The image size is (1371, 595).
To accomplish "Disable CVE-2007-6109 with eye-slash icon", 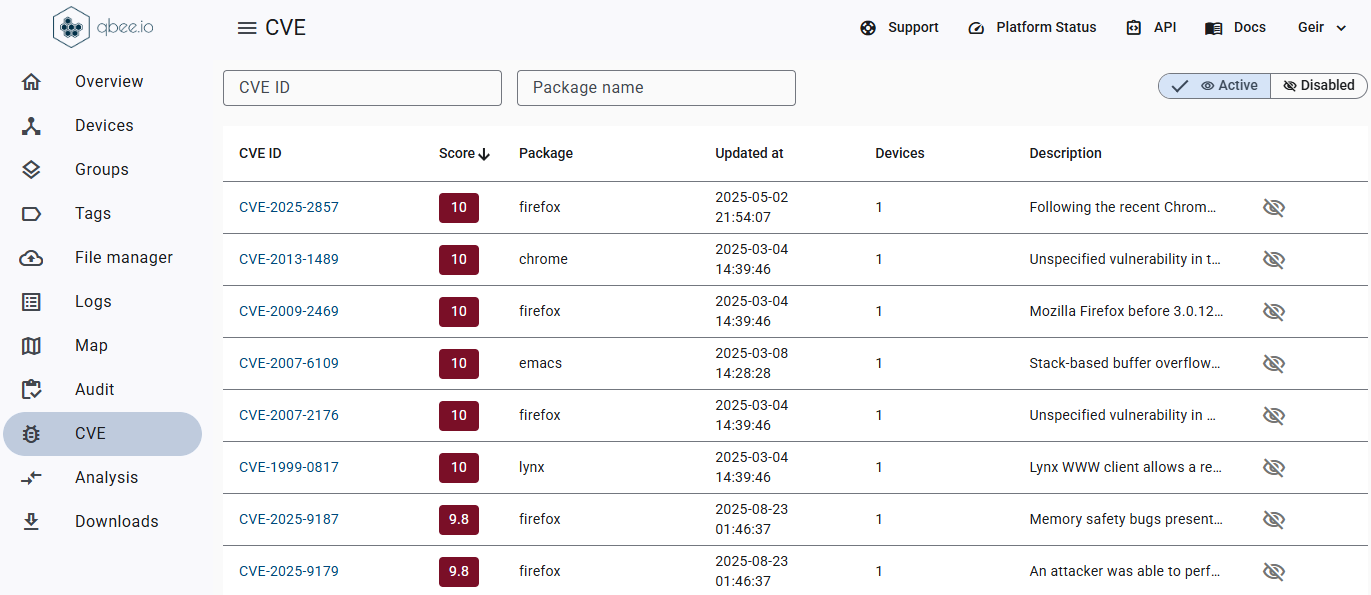I will click(x=1273, y=364).
